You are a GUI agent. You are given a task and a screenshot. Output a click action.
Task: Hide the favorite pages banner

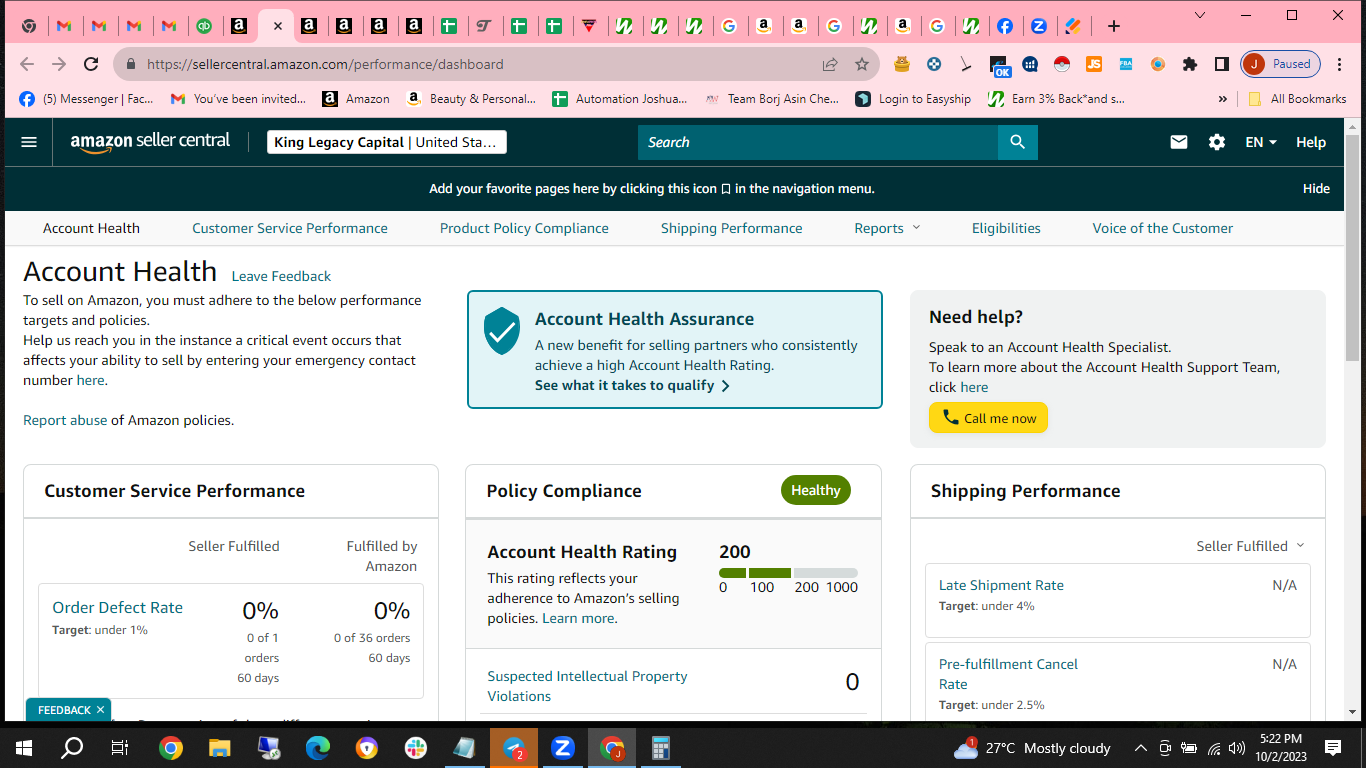tap(1316, 188)
